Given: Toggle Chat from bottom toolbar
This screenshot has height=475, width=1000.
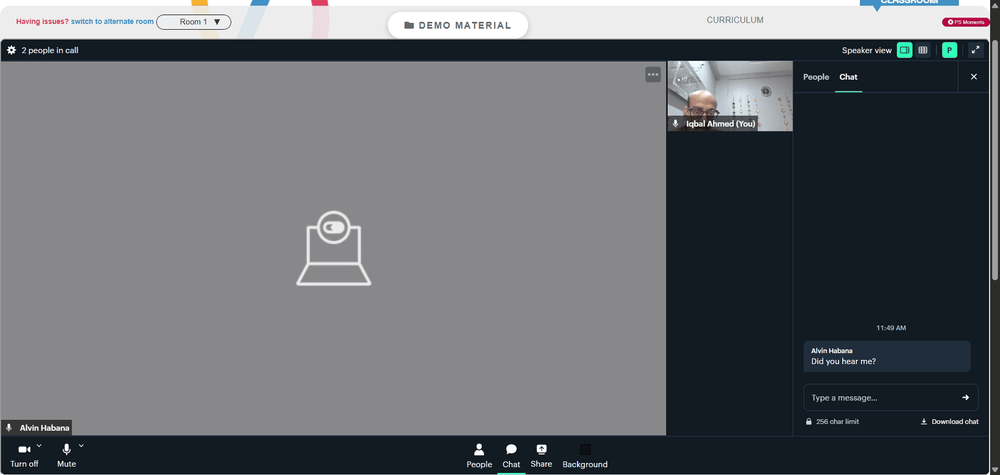Looking at the screenshot, I should tap(511, 457).
